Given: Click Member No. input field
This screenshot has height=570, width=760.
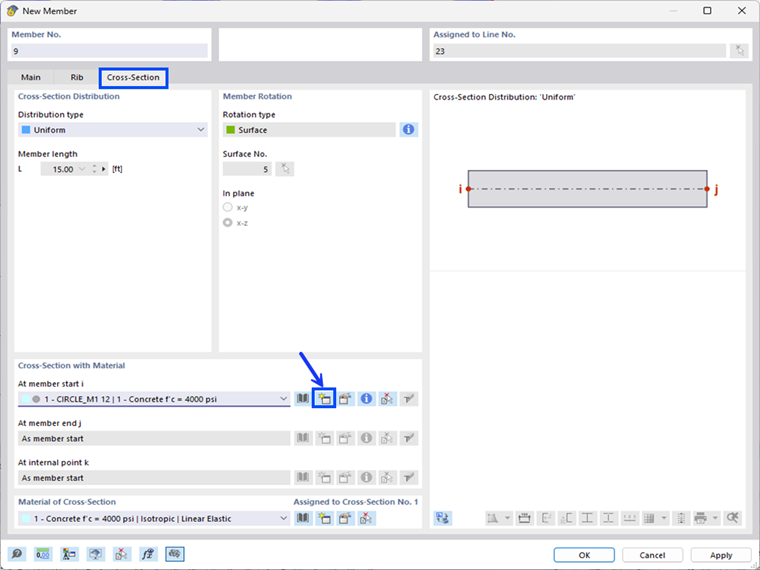Looking at the screenshot, I should click(109, 51).
